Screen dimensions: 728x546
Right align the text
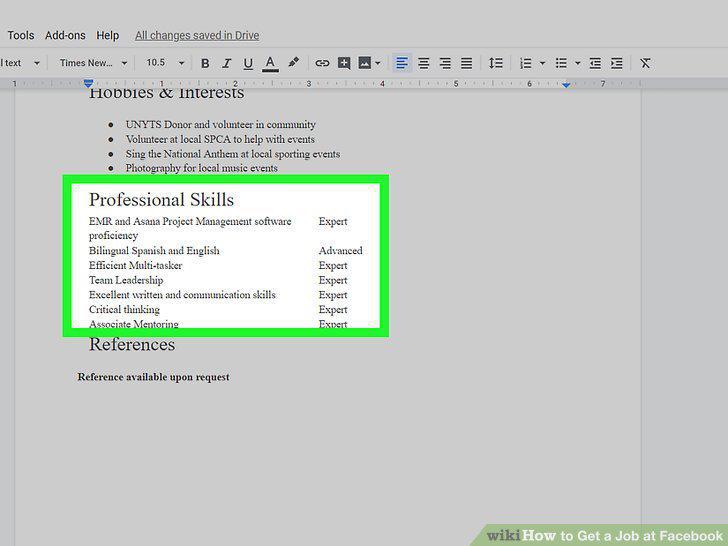445,63
